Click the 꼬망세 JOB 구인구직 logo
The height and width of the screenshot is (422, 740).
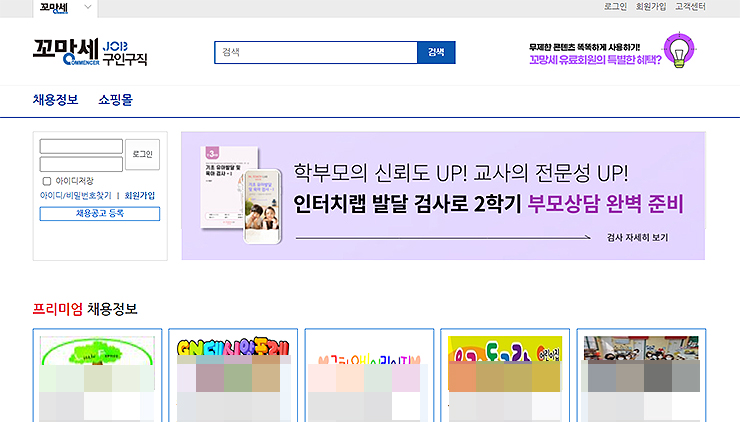click(x=90, y=52)
